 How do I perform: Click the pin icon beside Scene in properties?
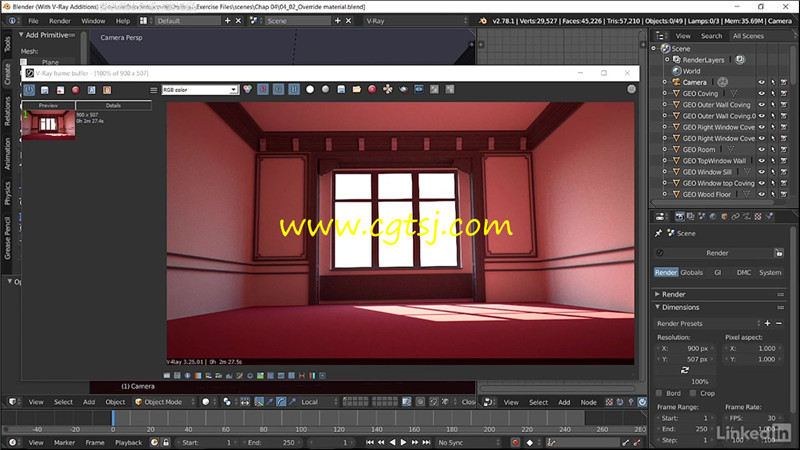[x=659, y=233]
